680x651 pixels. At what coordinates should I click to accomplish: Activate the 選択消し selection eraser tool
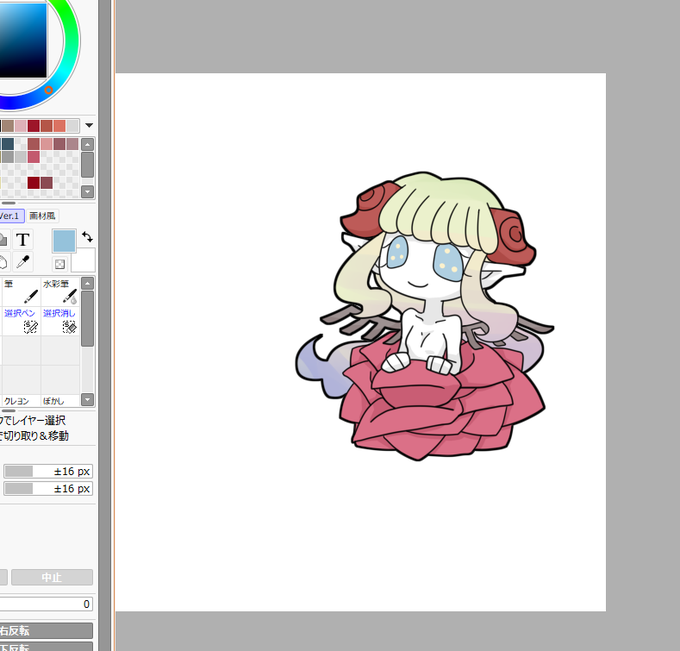coord(60,321)
